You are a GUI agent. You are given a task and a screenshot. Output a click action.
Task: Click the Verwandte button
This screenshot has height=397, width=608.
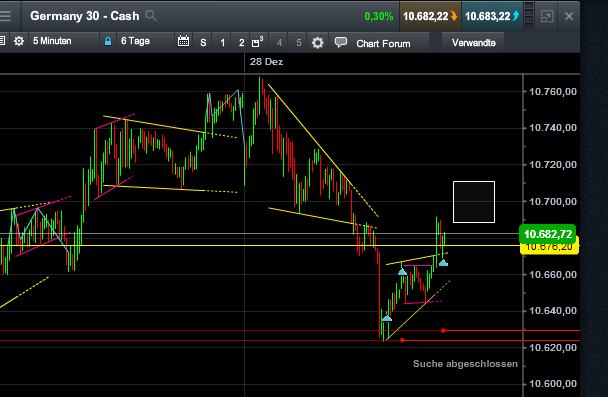point(473,43)
